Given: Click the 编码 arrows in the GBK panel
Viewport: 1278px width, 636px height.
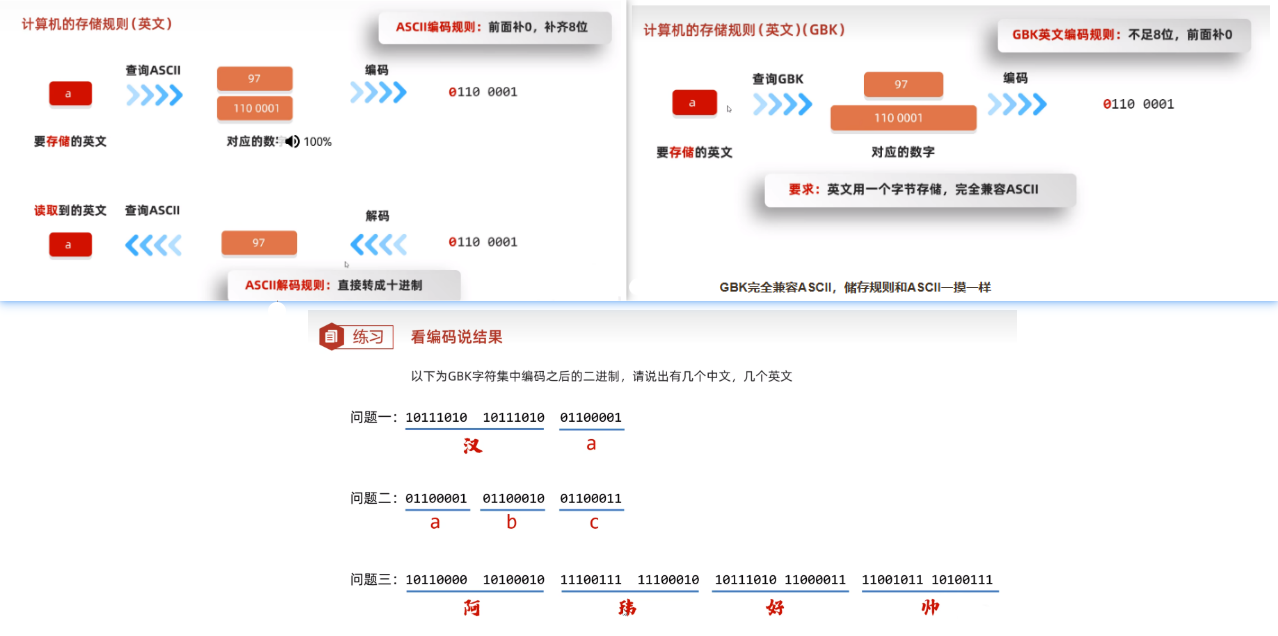Looking at the screenshot, I should pos(1017,103).
